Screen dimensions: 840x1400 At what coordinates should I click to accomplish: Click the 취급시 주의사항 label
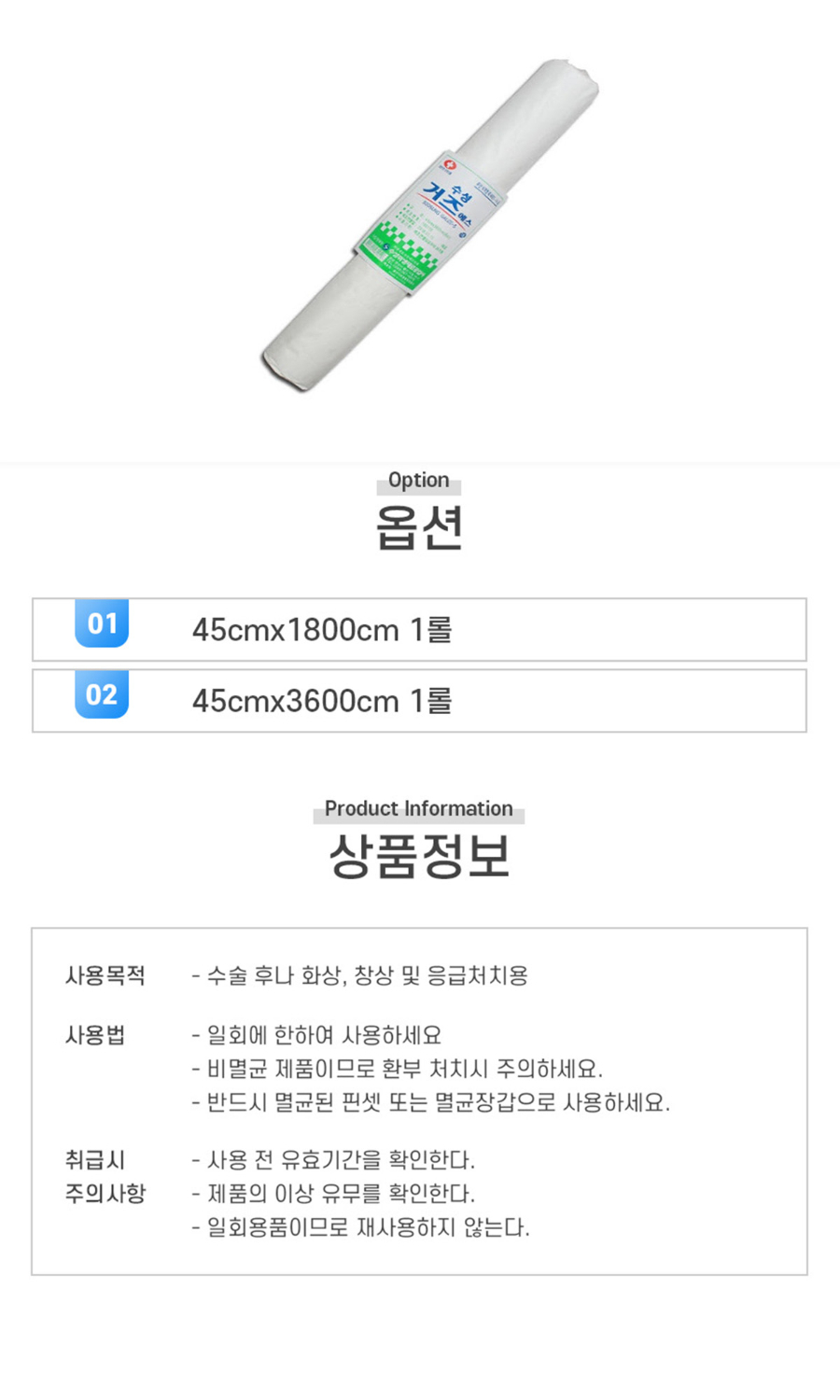point(105,1177)
